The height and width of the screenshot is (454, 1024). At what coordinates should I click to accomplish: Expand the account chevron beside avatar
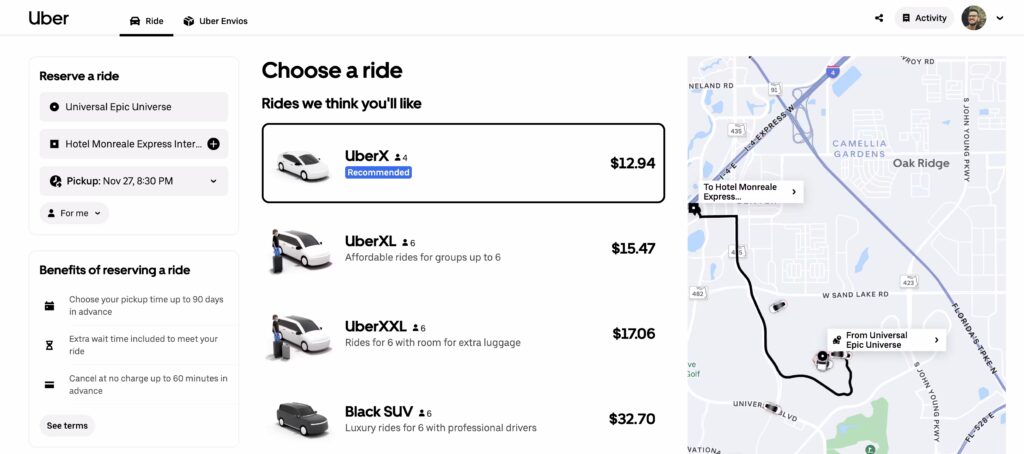[x=999, y=18]
